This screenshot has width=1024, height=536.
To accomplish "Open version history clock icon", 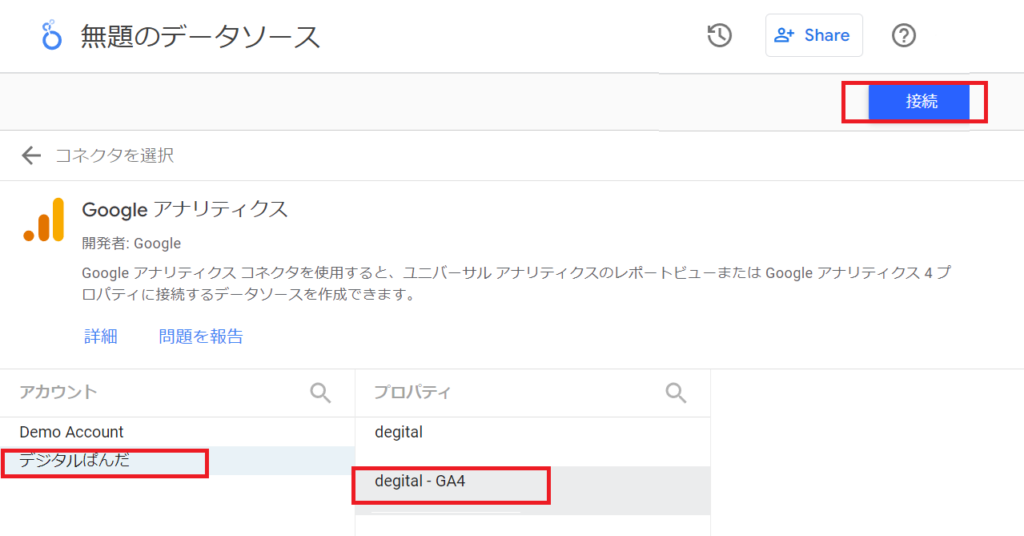I will click(x=719, y=36).
